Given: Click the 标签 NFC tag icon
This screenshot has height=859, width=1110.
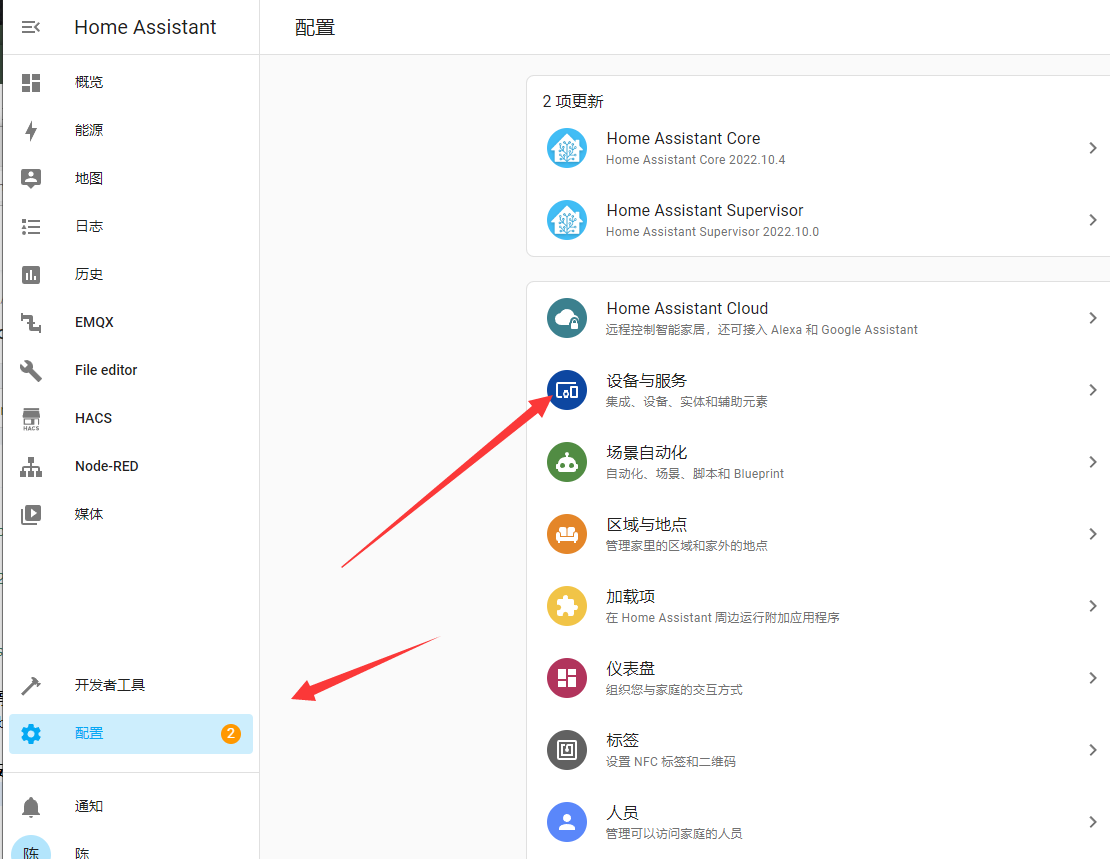Looking at the screenshot, I should (x=566, y=750).
